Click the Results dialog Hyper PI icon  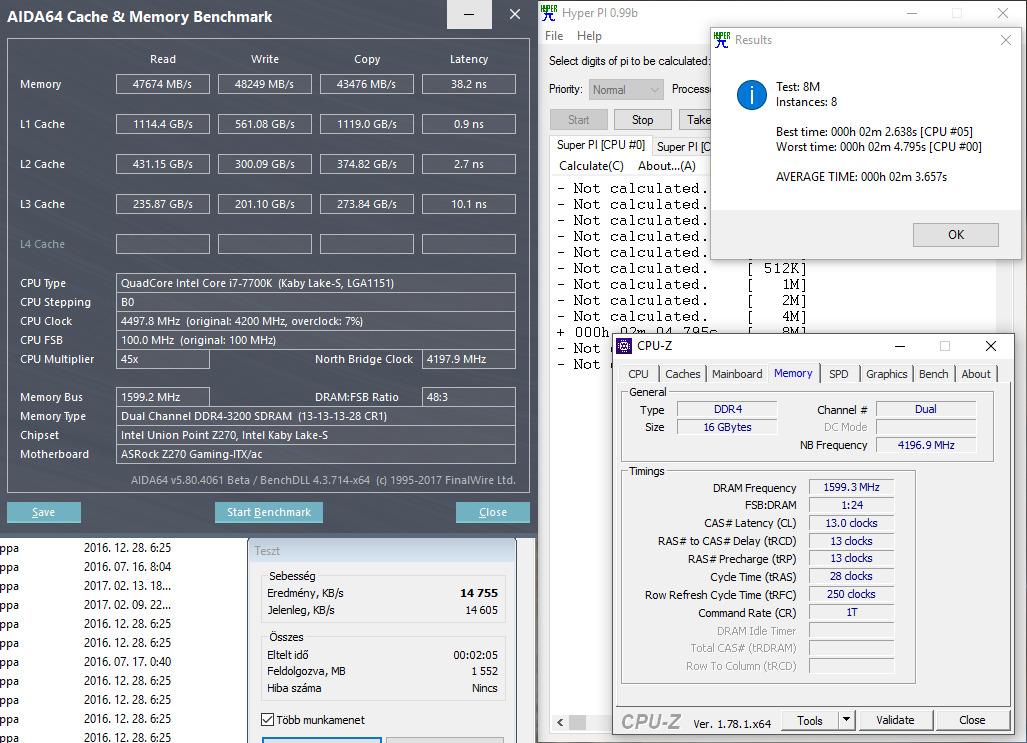click(x=722, y=39)
